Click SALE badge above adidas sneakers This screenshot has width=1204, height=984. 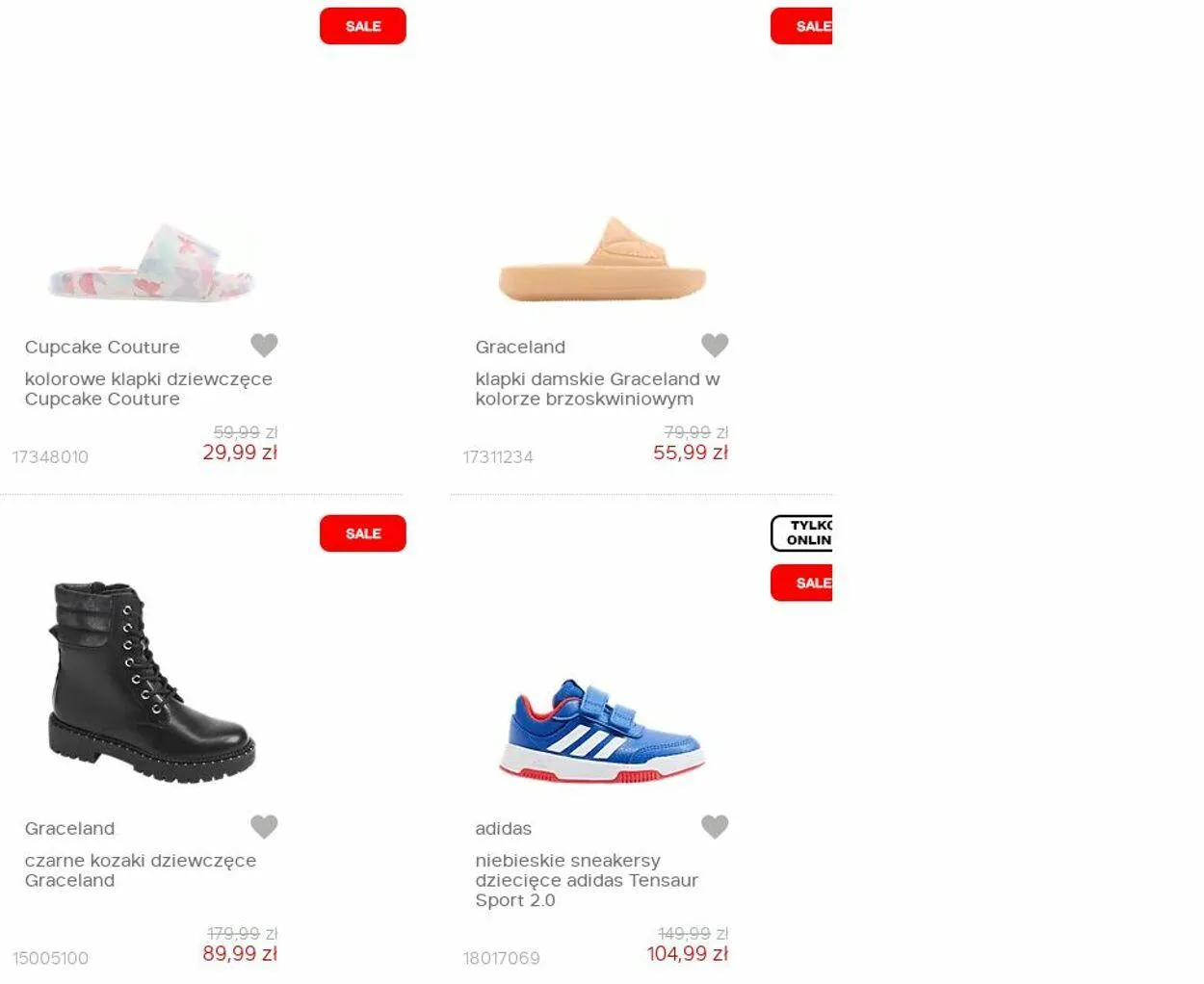click(x=801, y=583)
